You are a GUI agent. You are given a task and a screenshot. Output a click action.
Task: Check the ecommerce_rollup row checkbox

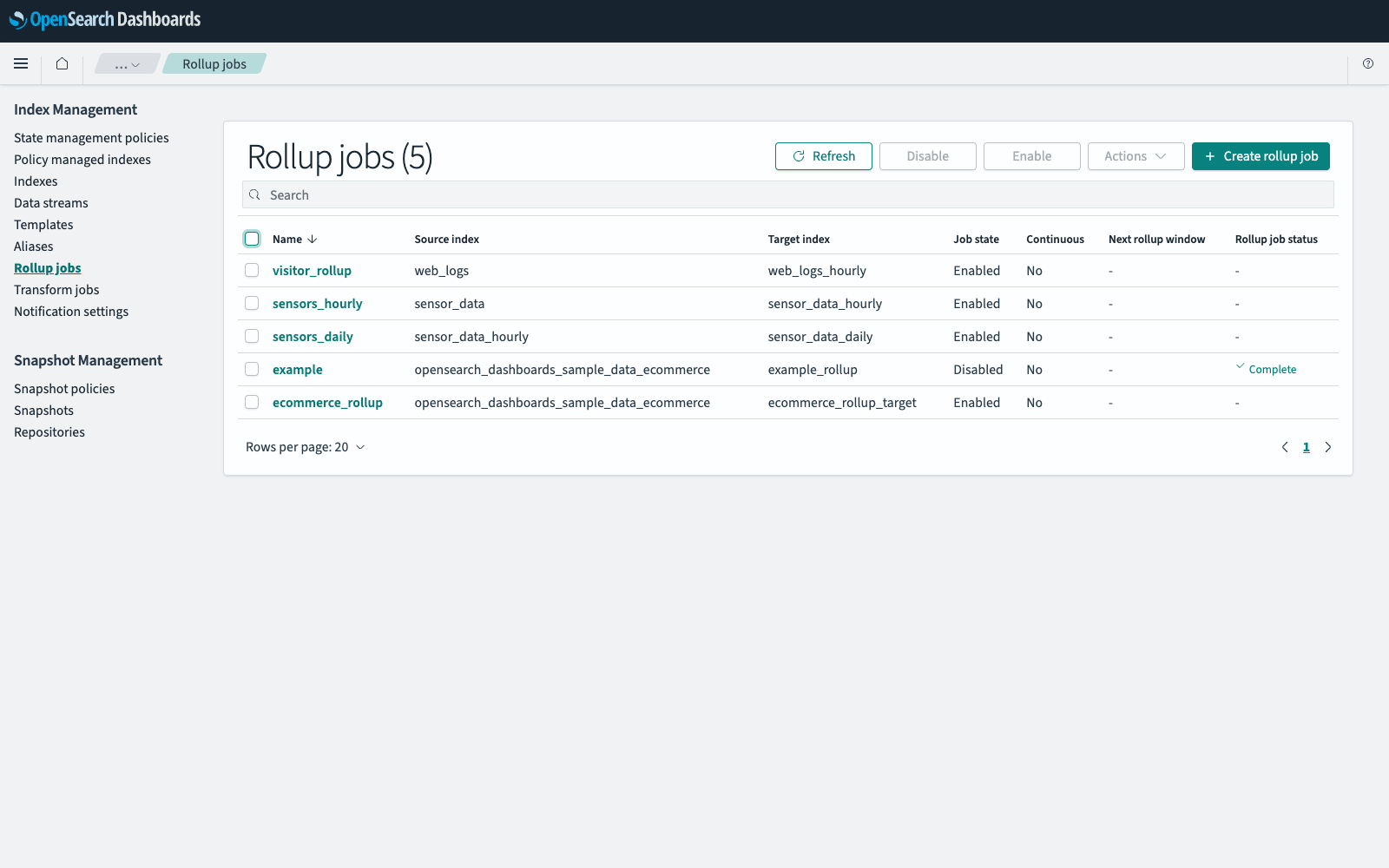[252, 402]
